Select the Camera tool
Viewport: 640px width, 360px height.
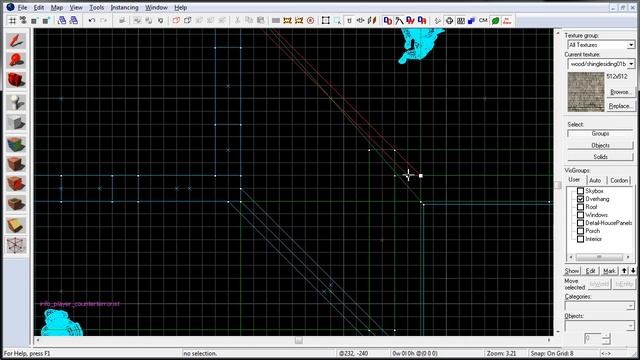point(16,80)
